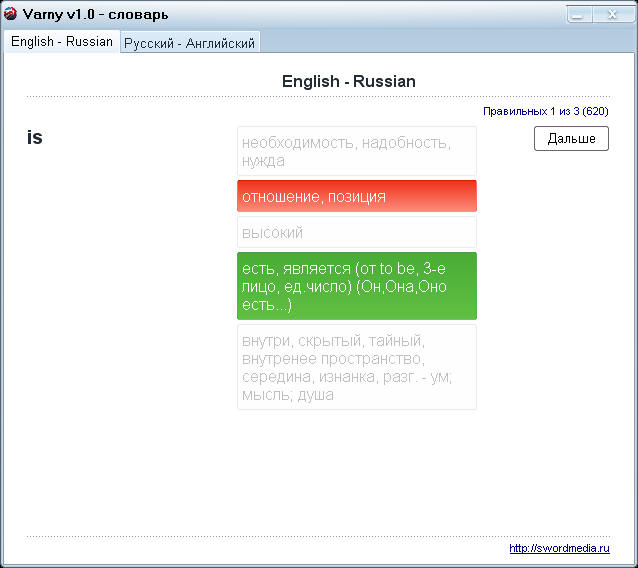Click the quiz word "is"
The image size is (638, 568).
click(35, 138)
